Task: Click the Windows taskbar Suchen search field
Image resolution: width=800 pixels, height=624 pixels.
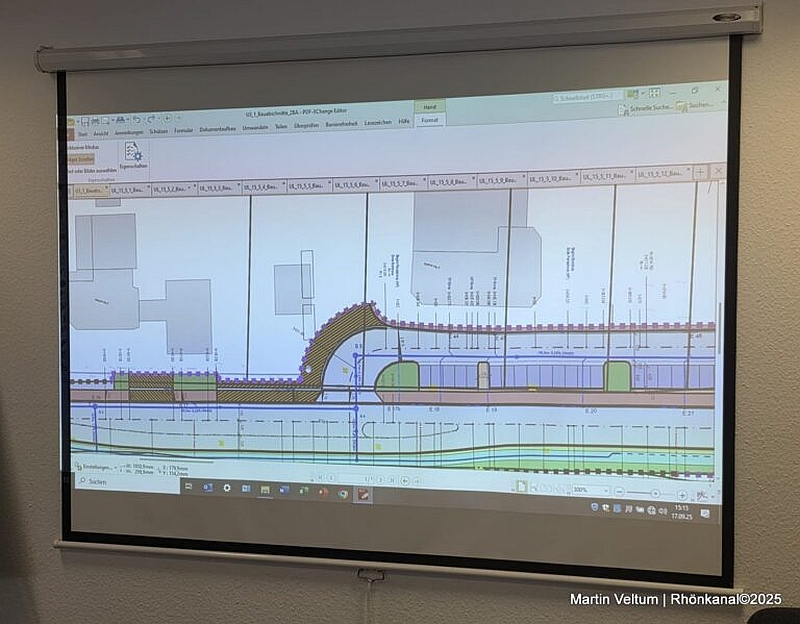Action: coord(110,482)
